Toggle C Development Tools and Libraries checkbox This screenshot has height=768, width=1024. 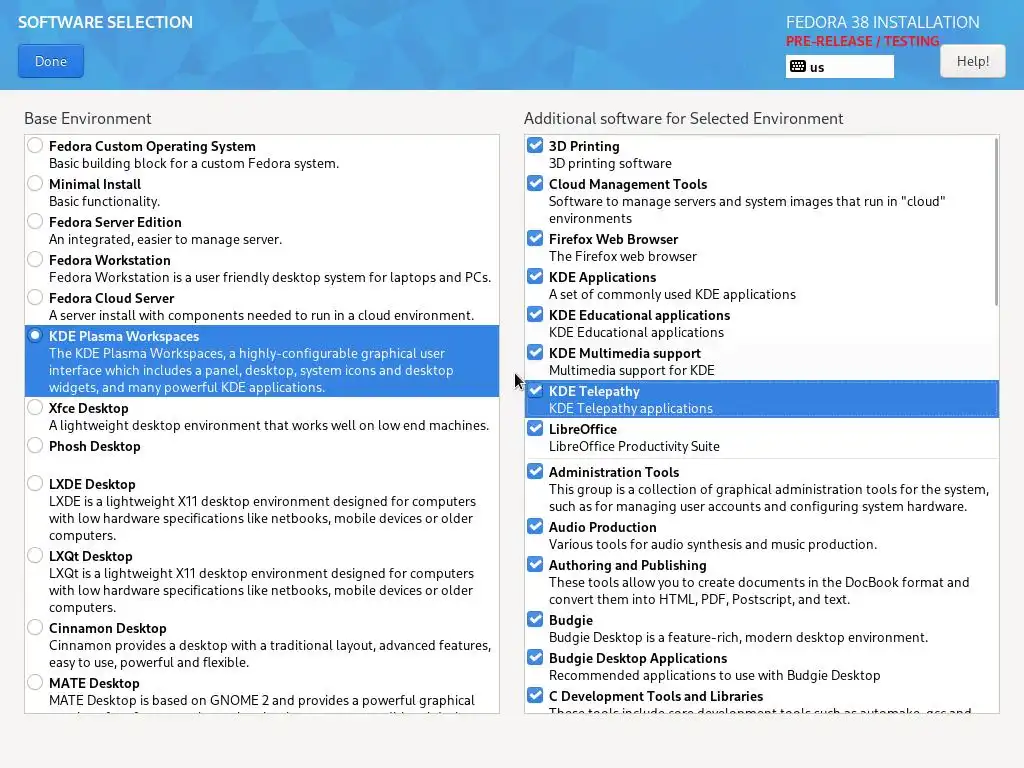click(535, 695)
